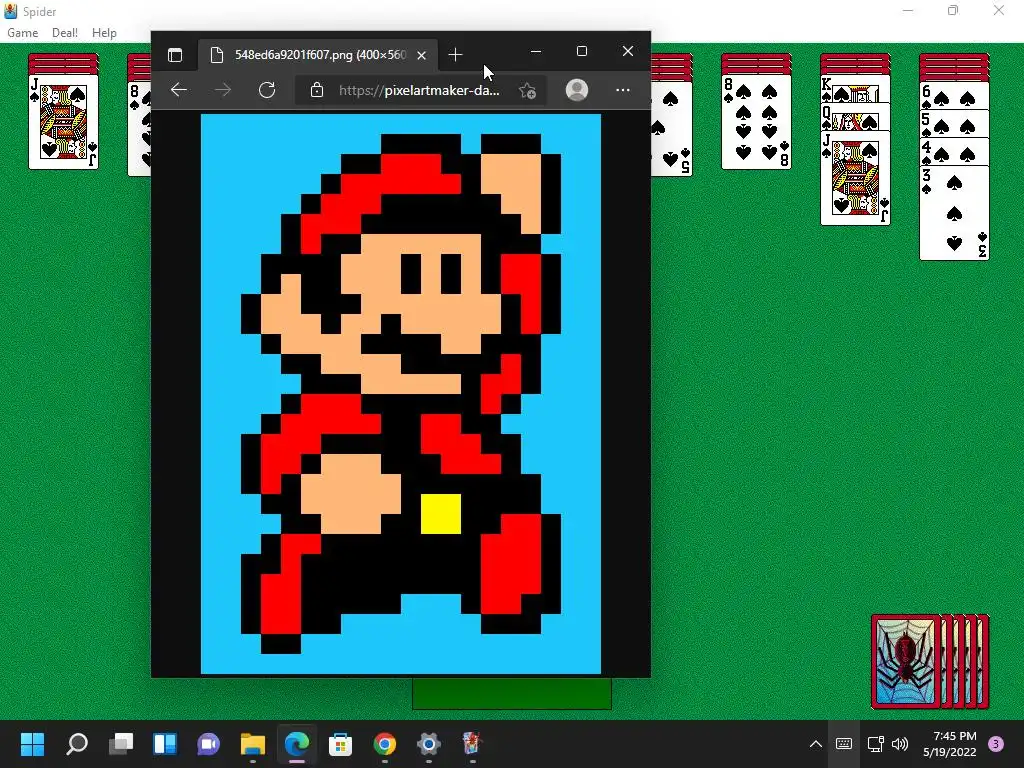Open the Chat taskbar icon
This screenshot has height=768, width=1024.
pos(208,743)
